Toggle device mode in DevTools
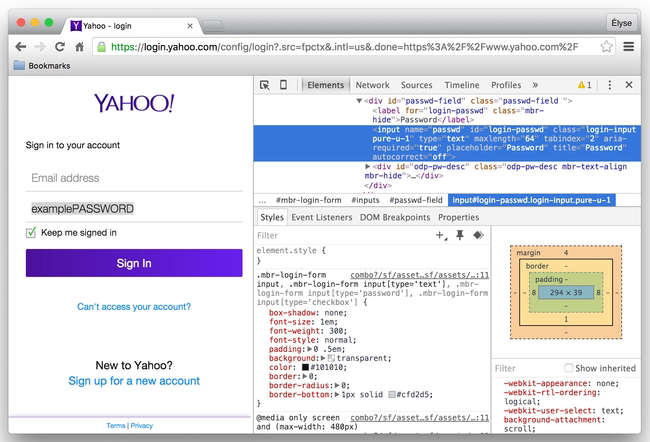650x442 pixels. coord(284,85)
